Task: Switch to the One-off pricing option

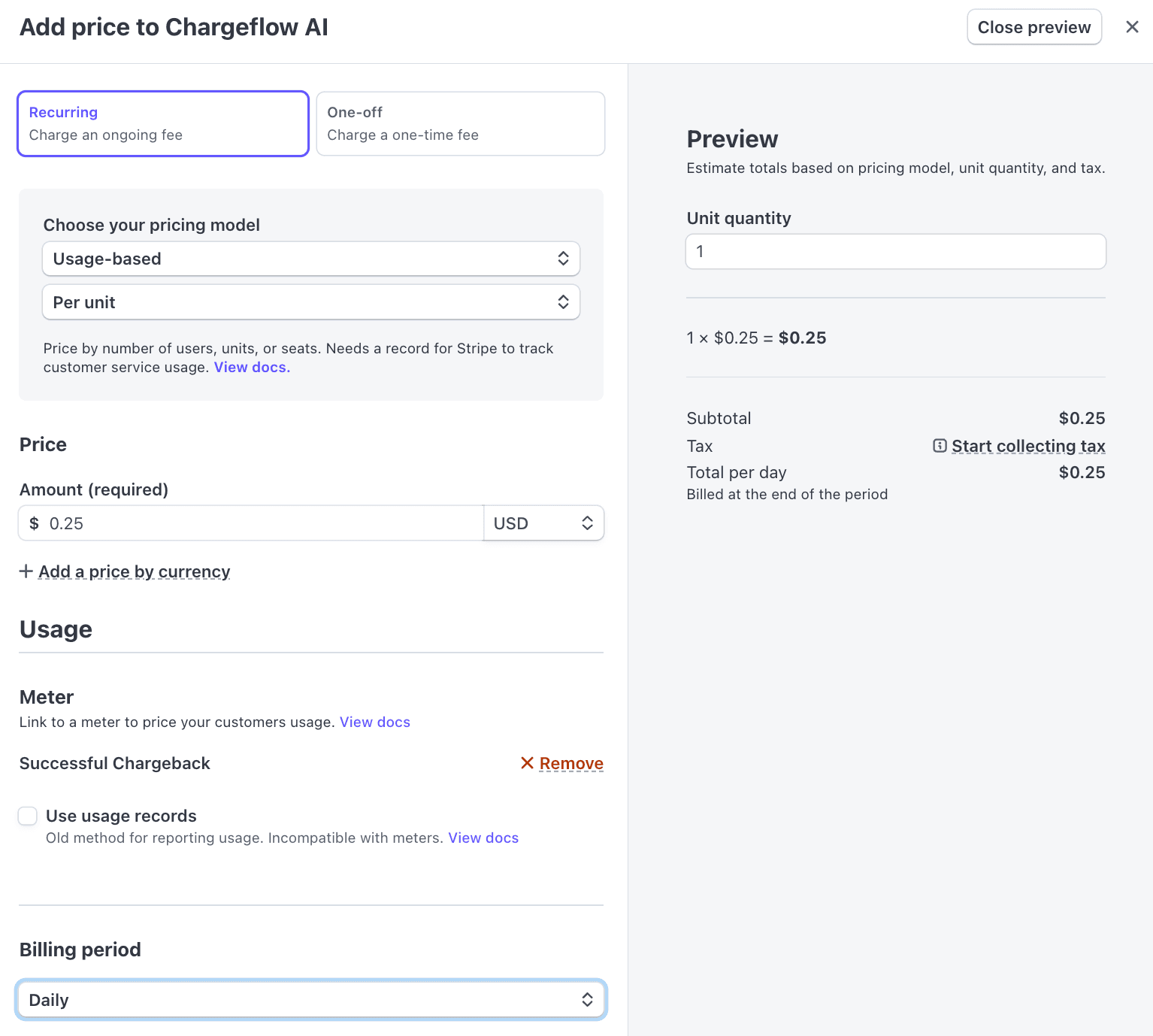Action: [x=460, y=124]
